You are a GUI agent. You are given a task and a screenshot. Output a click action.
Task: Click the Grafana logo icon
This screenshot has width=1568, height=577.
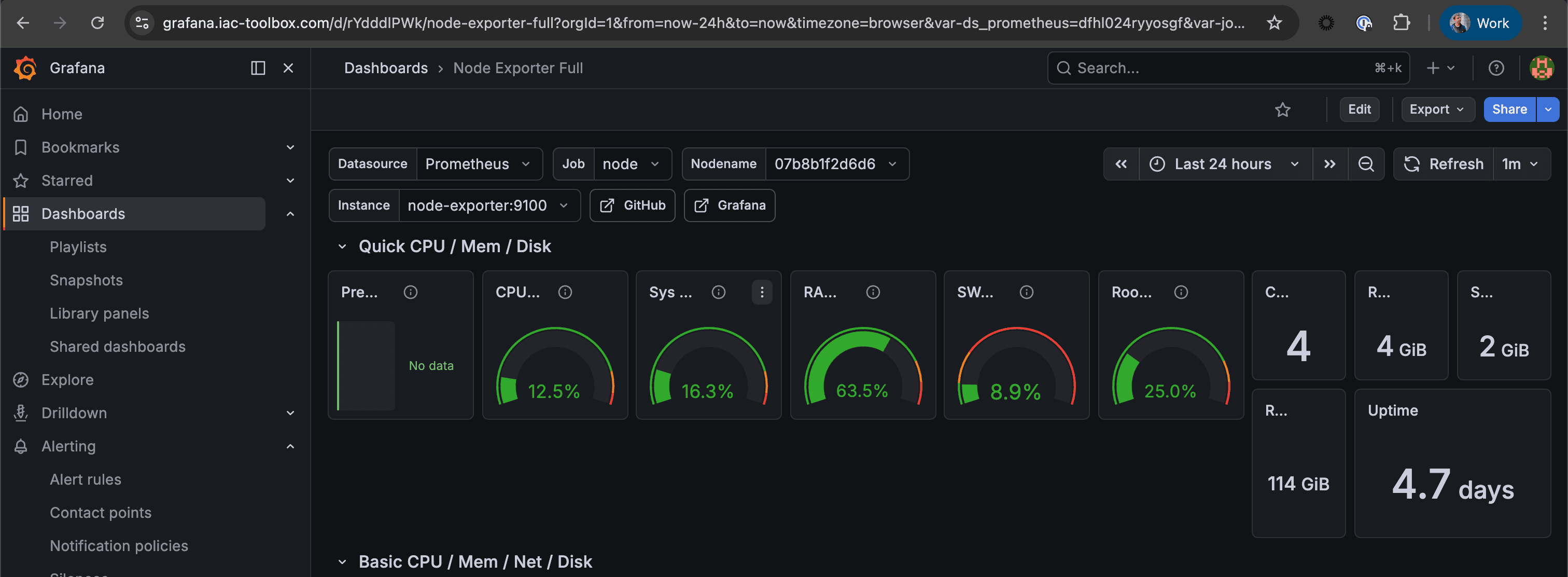pyautogui.click(x=25, y=67)
